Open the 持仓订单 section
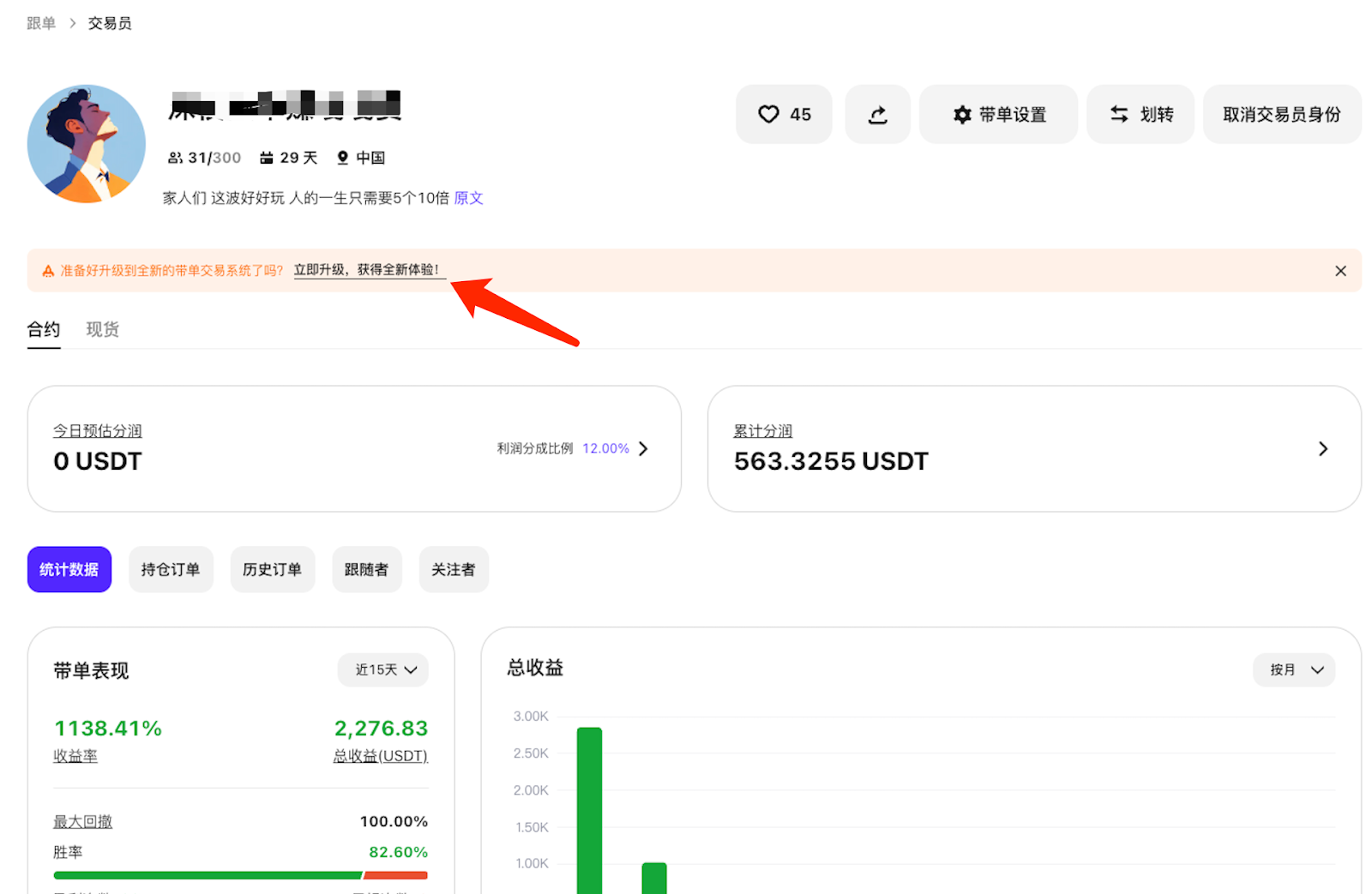The width and height of the screenshot is (1372, 894). (171, 569)
